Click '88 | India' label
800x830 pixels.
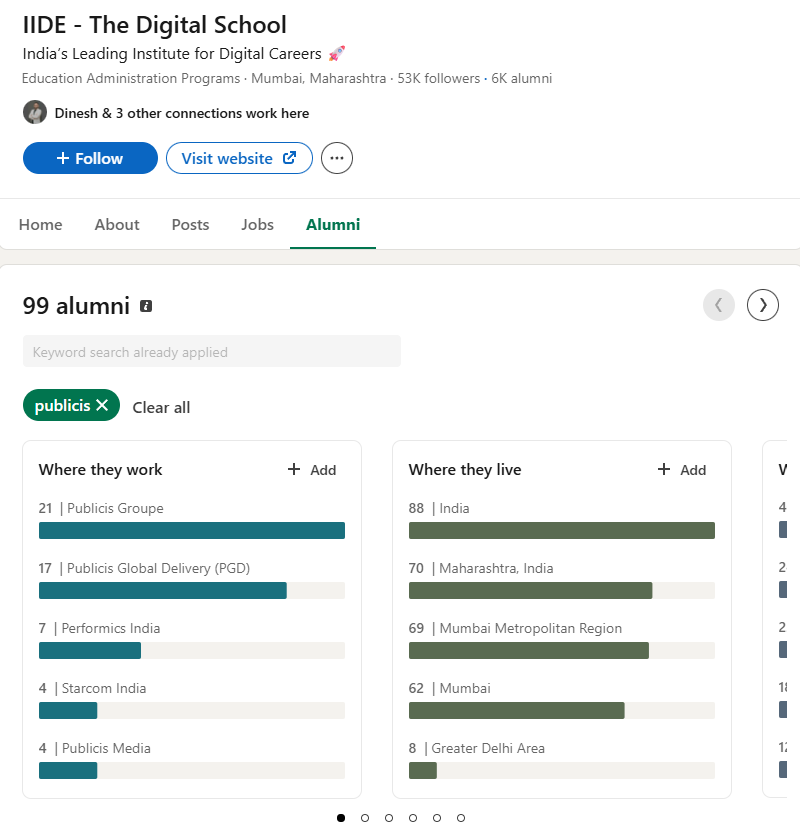click(x=438, y=508)
